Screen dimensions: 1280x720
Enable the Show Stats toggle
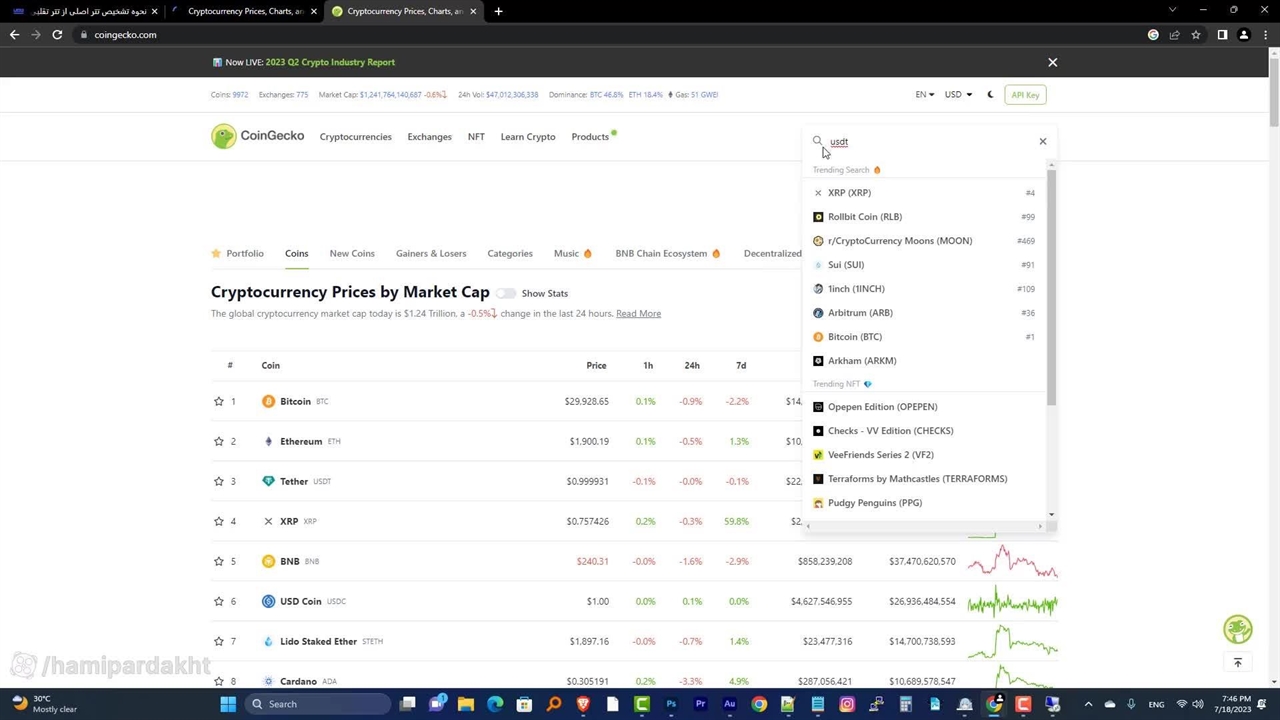[x=506, y=293]
